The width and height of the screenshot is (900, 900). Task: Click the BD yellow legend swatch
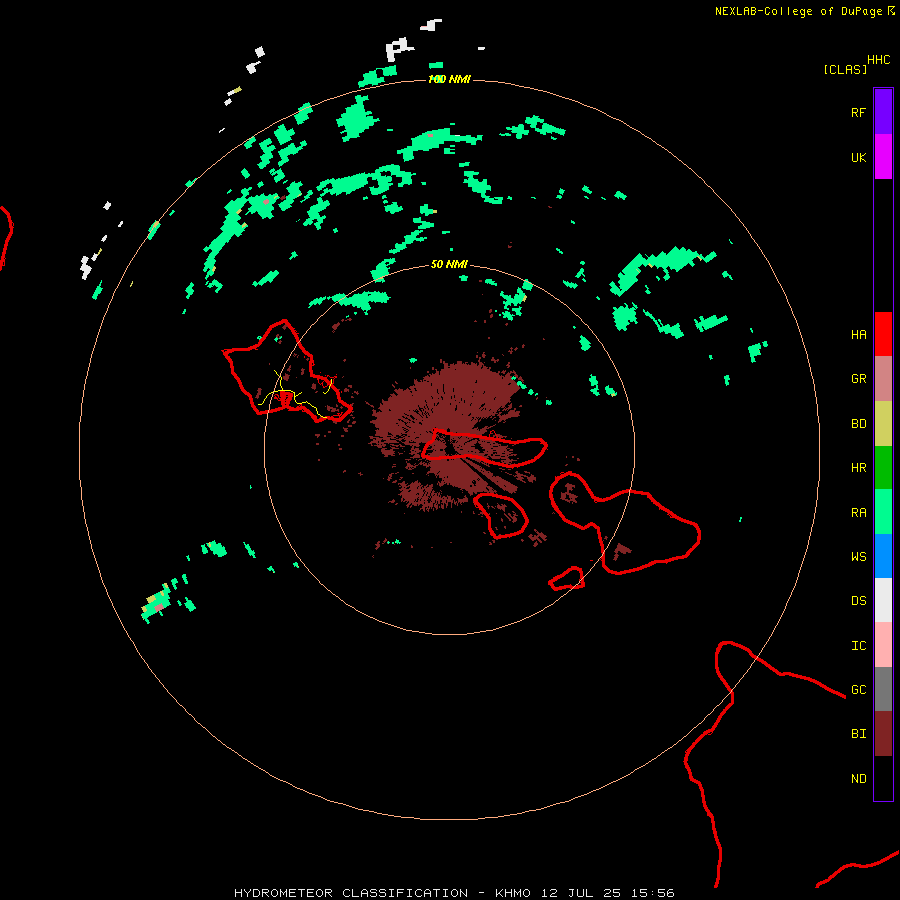point(883,424)
